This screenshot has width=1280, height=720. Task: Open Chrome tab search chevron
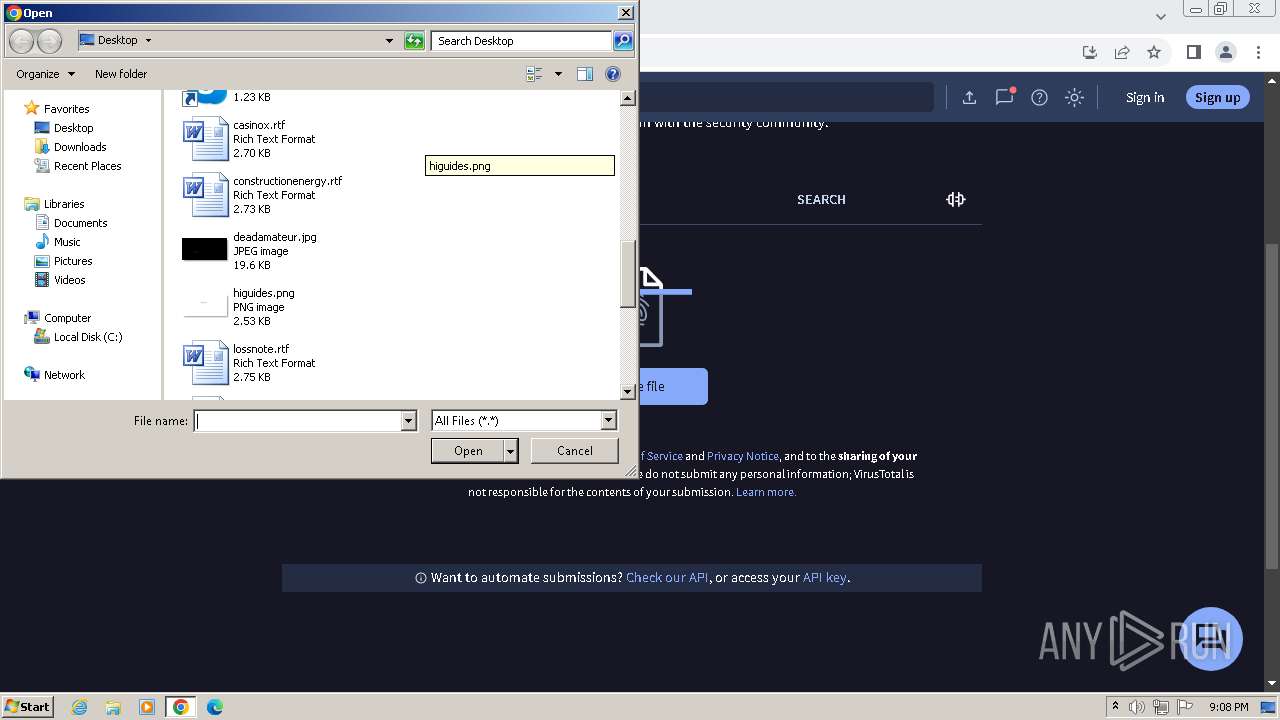[1161, 16]
